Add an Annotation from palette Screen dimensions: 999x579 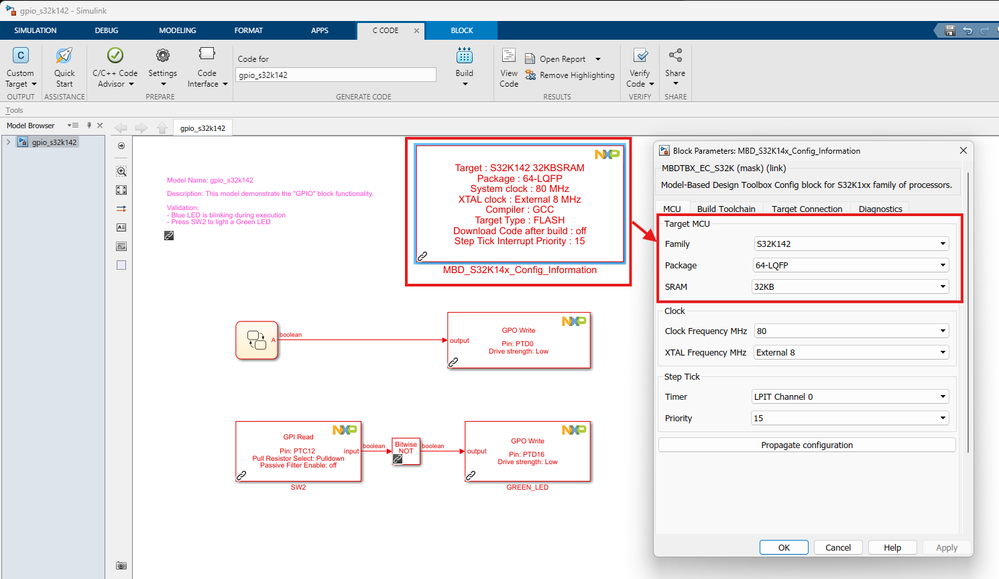[121, 227]
